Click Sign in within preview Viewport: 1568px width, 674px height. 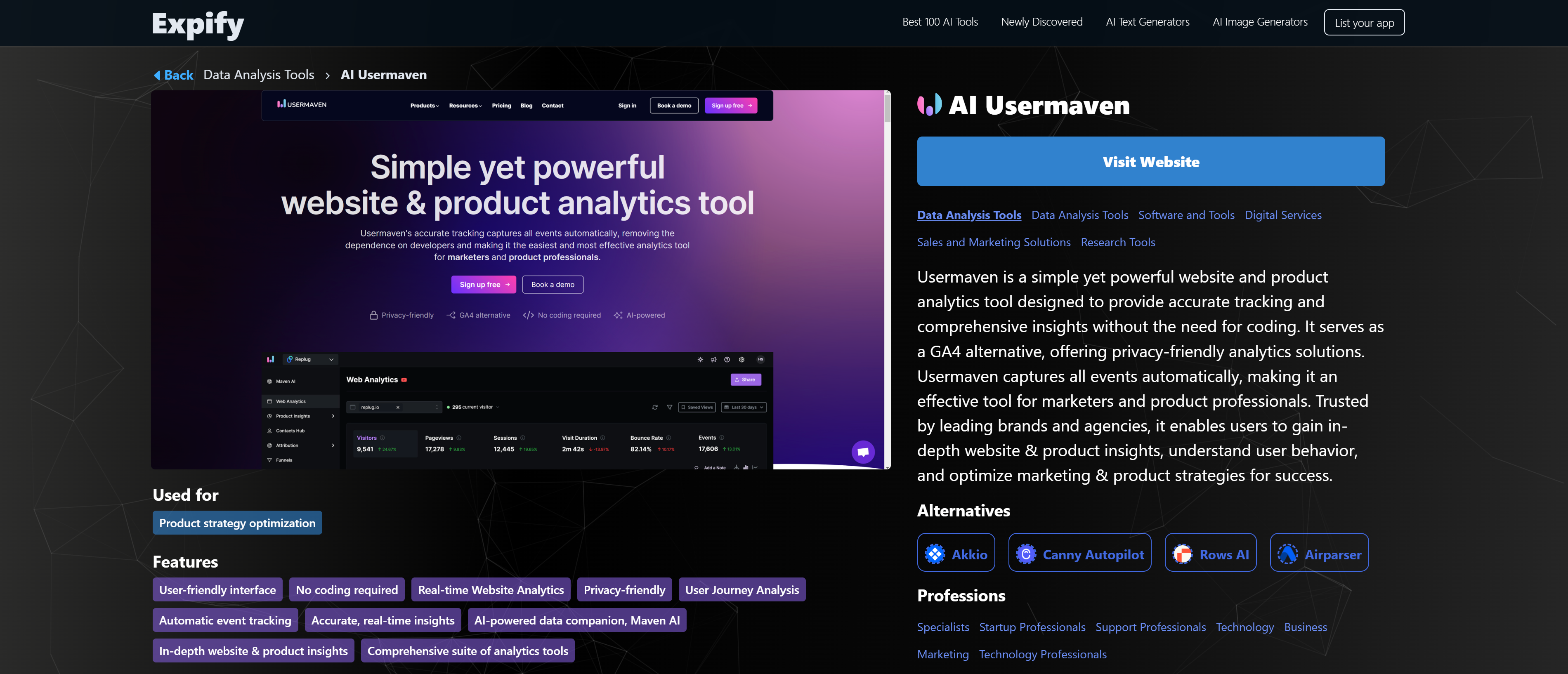627,105
